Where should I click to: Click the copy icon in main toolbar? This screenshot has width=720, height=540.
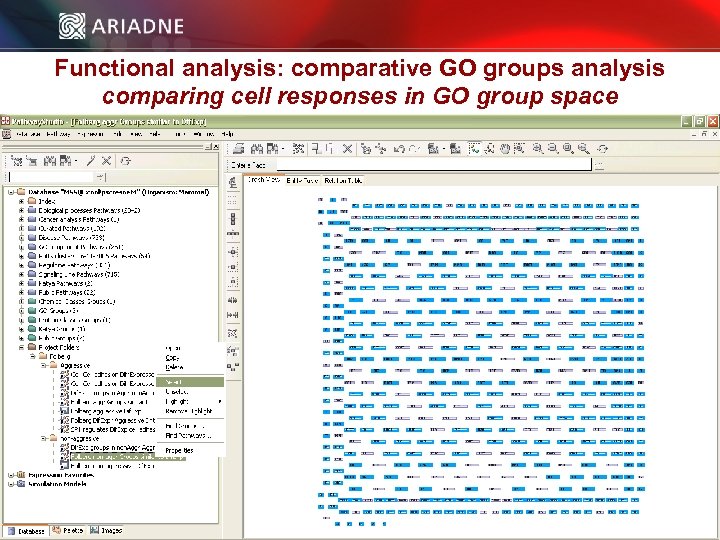point(316,148)
